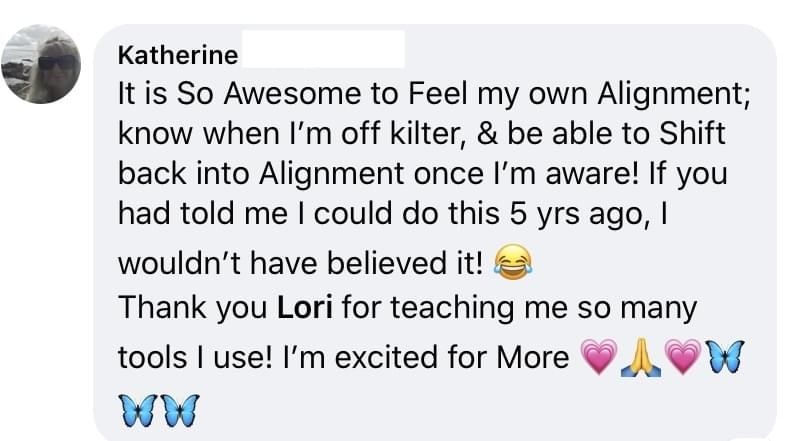Click the butterfly emoji beside the heart
800x441 pixels.
pyautogui.click(x=724, y=358)
